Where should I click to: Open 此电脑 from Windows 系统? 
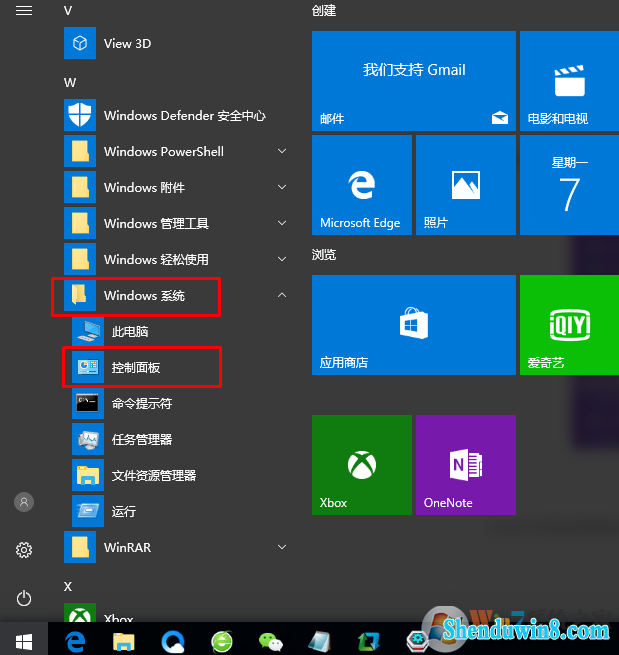tap(180, 331)
